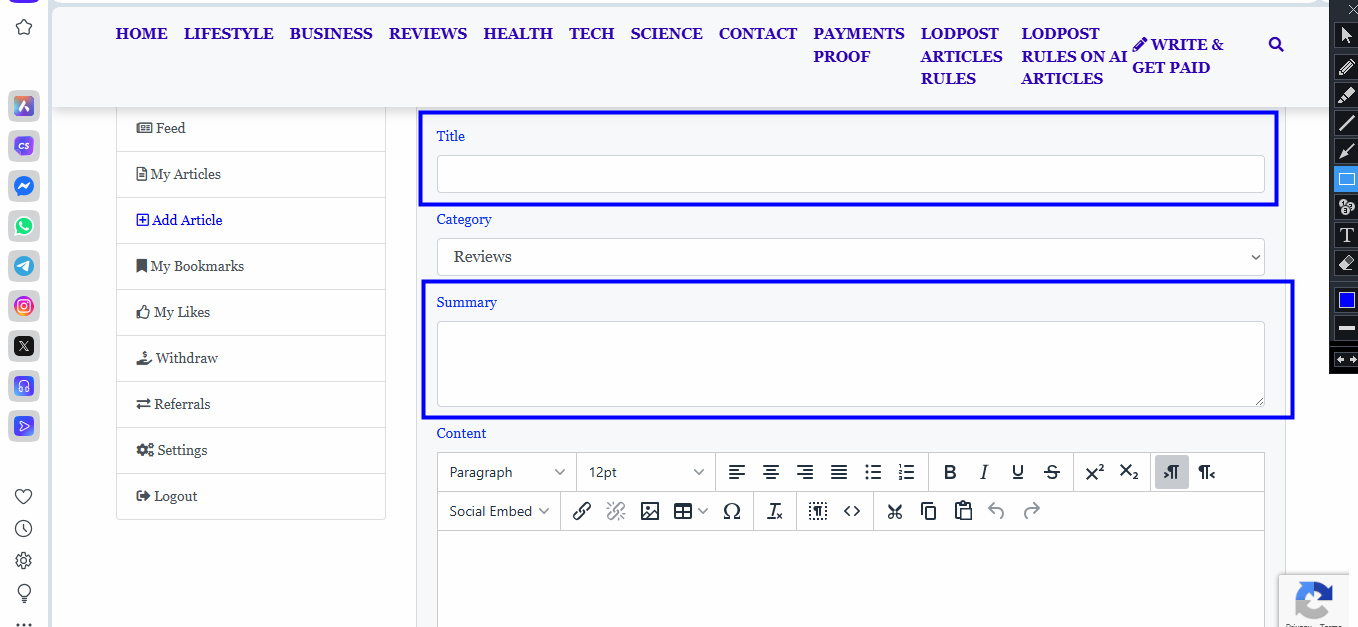
Task: Click the cut scissors icon
Action: coord(895,511)
